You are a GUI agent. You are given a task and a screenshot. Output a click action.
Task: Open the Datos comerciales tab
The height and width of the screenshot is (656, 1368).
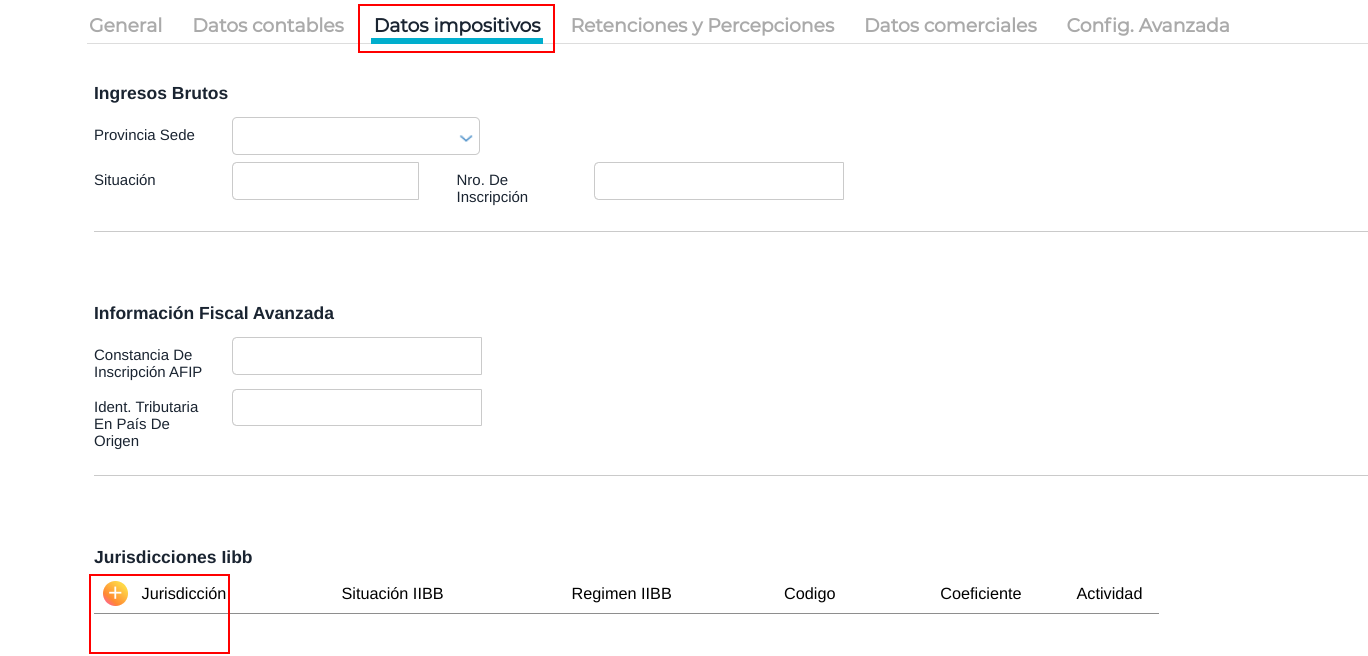950,25
